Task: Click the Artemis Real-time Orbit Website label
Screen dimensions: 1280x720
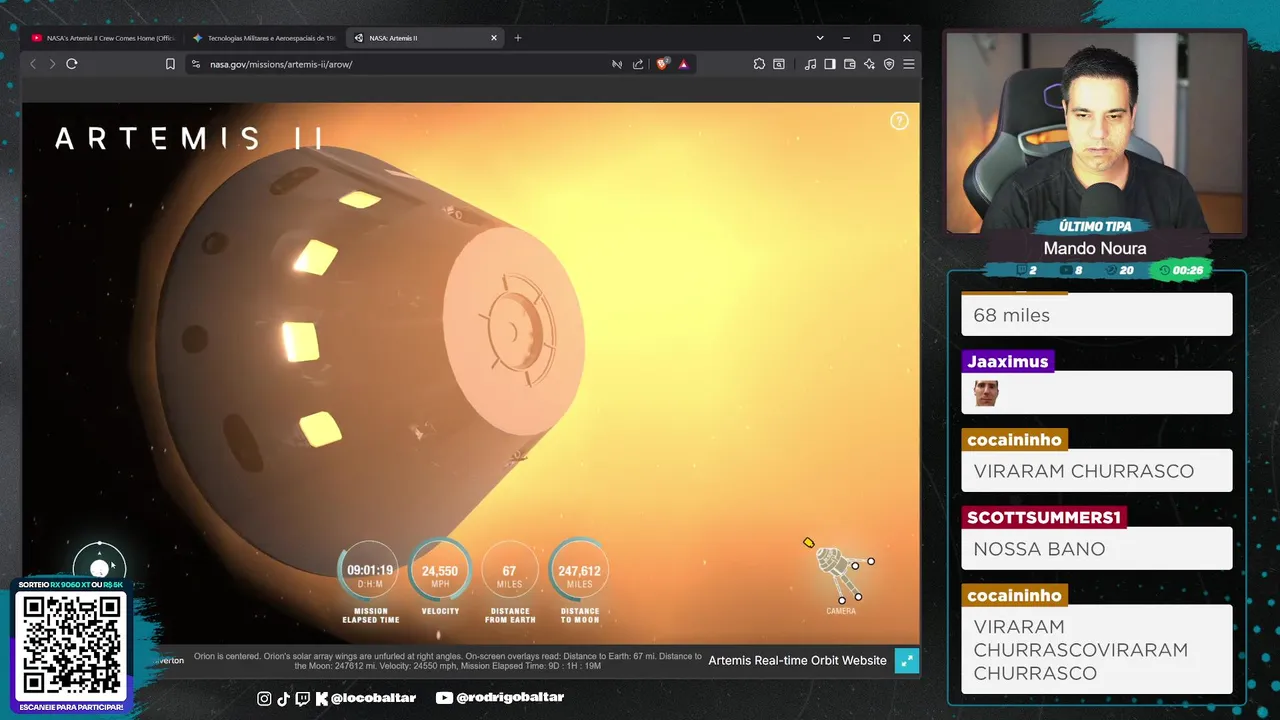Action: (798, 660)
